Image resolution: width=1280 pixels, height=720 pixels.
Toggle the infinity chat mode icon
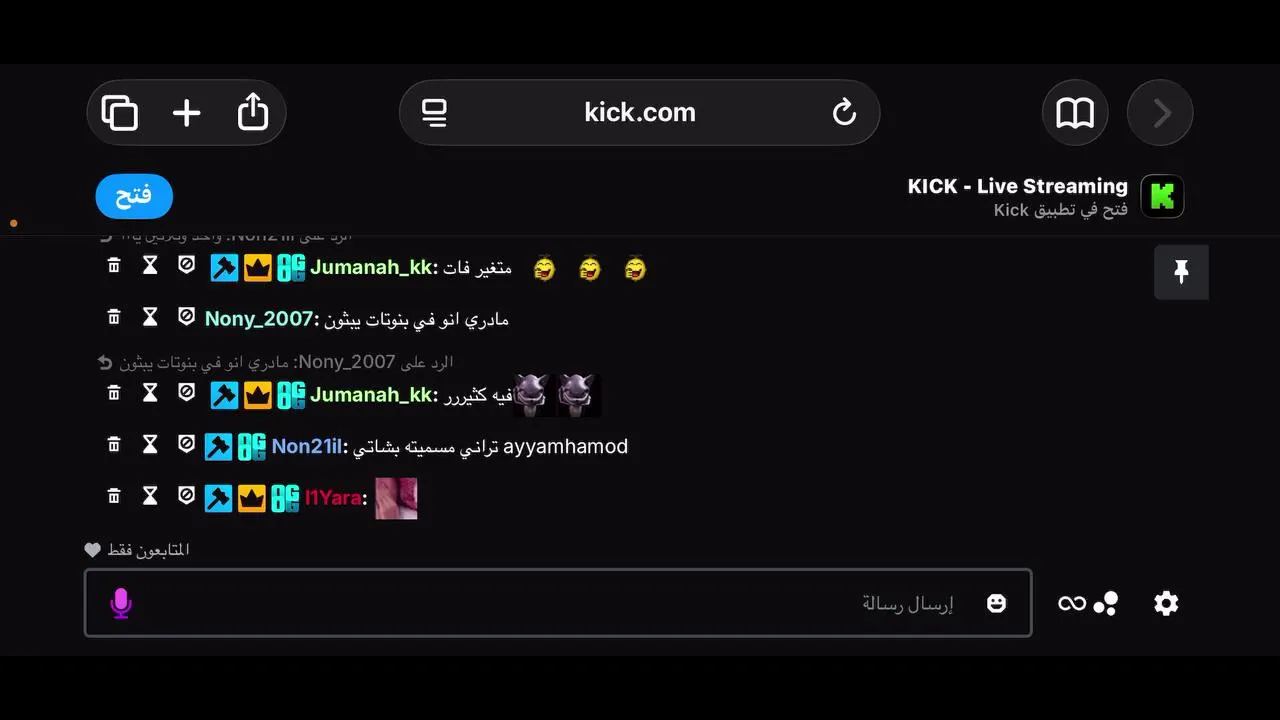[x=1072, y=603]
